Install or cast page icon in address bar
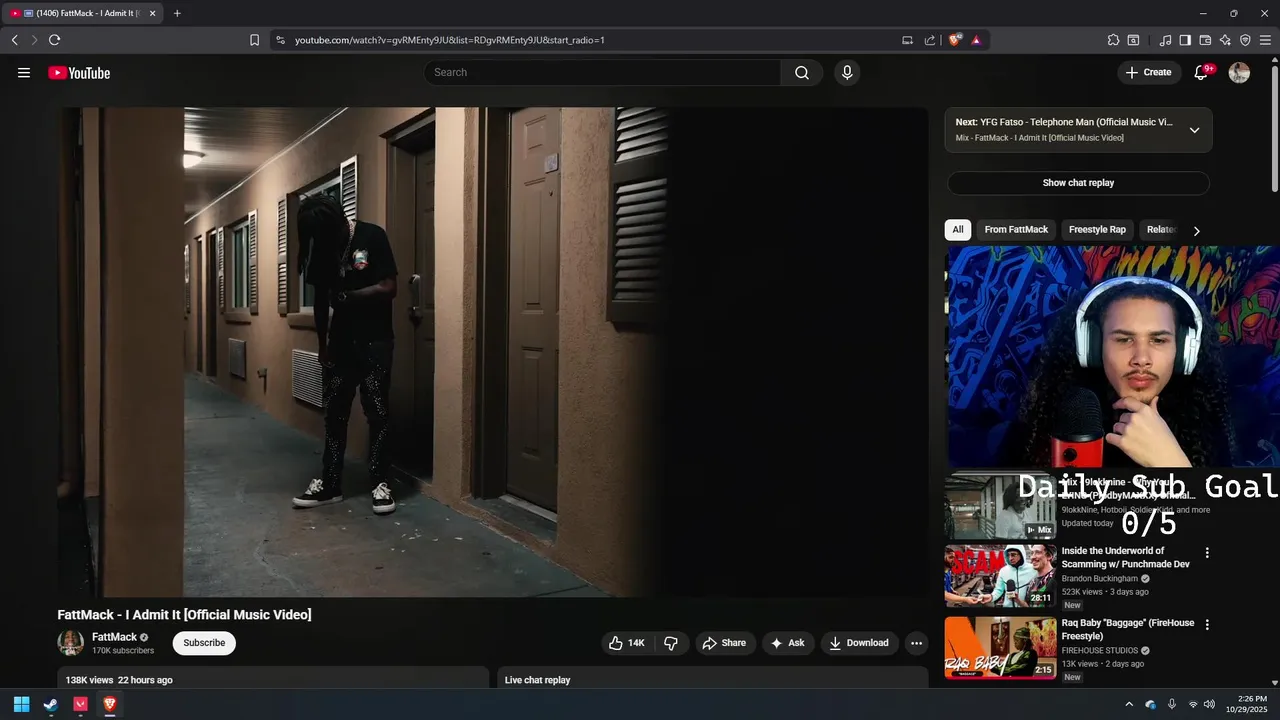 pos(907,40)
